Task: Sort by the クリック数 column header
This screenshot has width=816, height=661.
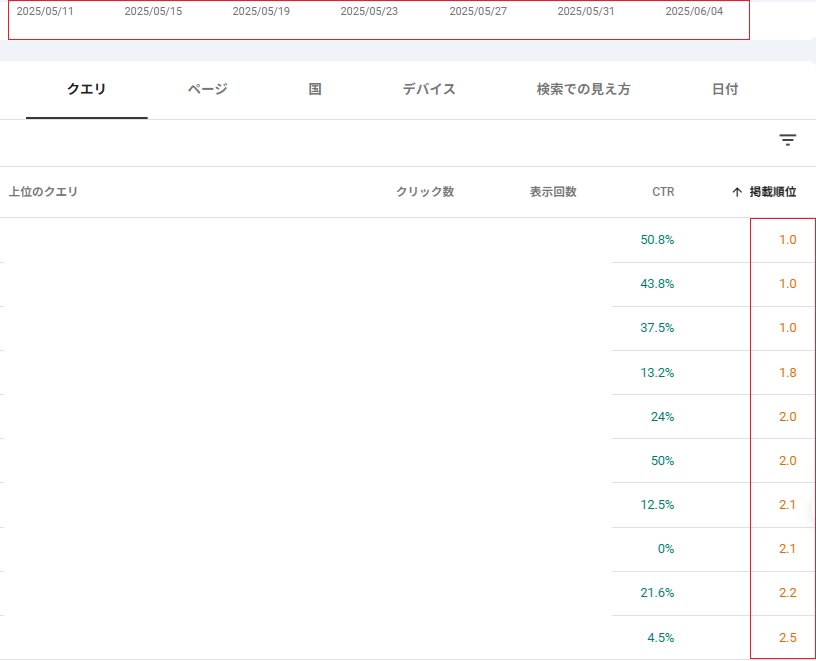Action: click(x=425, y=192)
